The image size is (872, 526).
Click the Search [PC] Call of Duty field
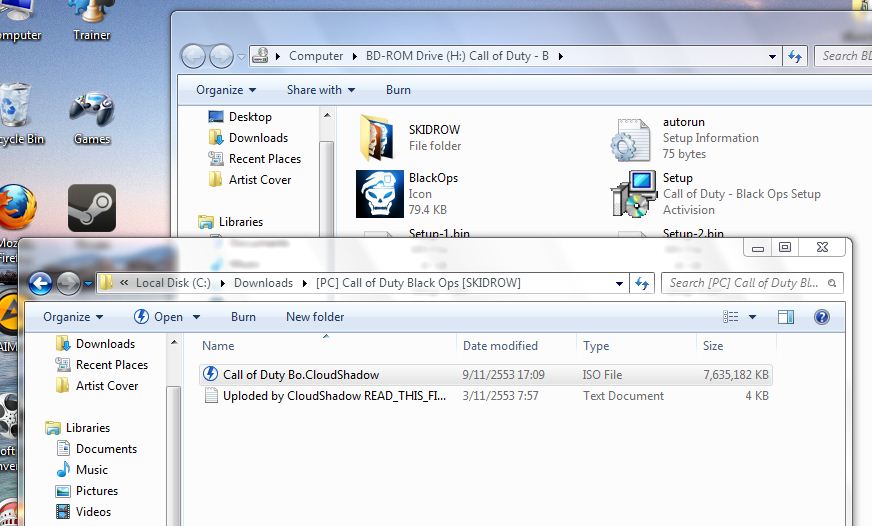[752, 283]
